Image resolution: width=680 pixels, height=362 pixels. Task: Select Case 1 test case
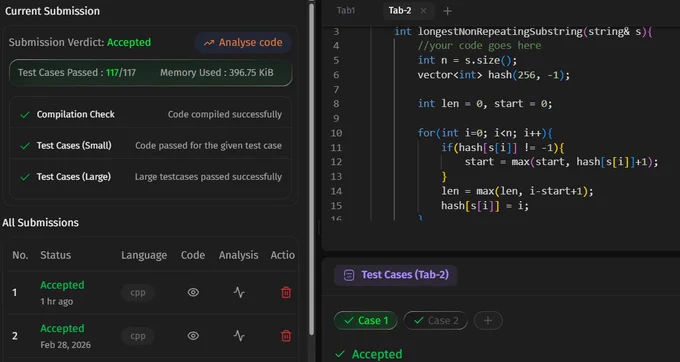coord(366,320)
